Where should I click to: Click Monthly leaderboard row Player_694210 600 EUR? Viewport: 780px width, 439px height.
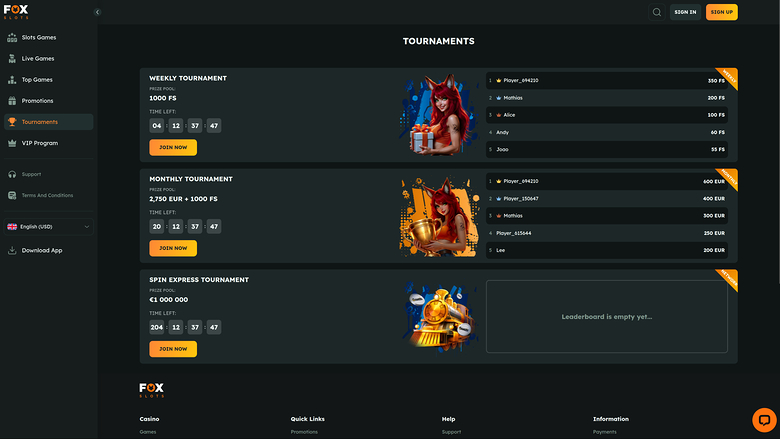606,181
